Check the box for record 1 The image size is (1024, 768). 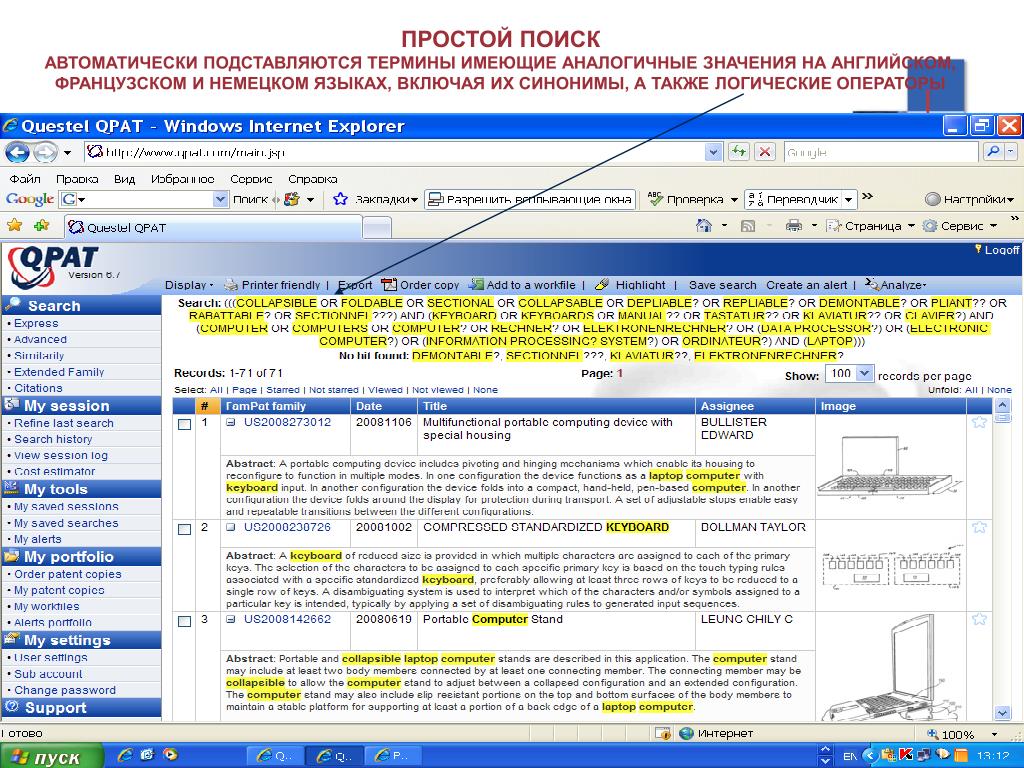point(185,424)
